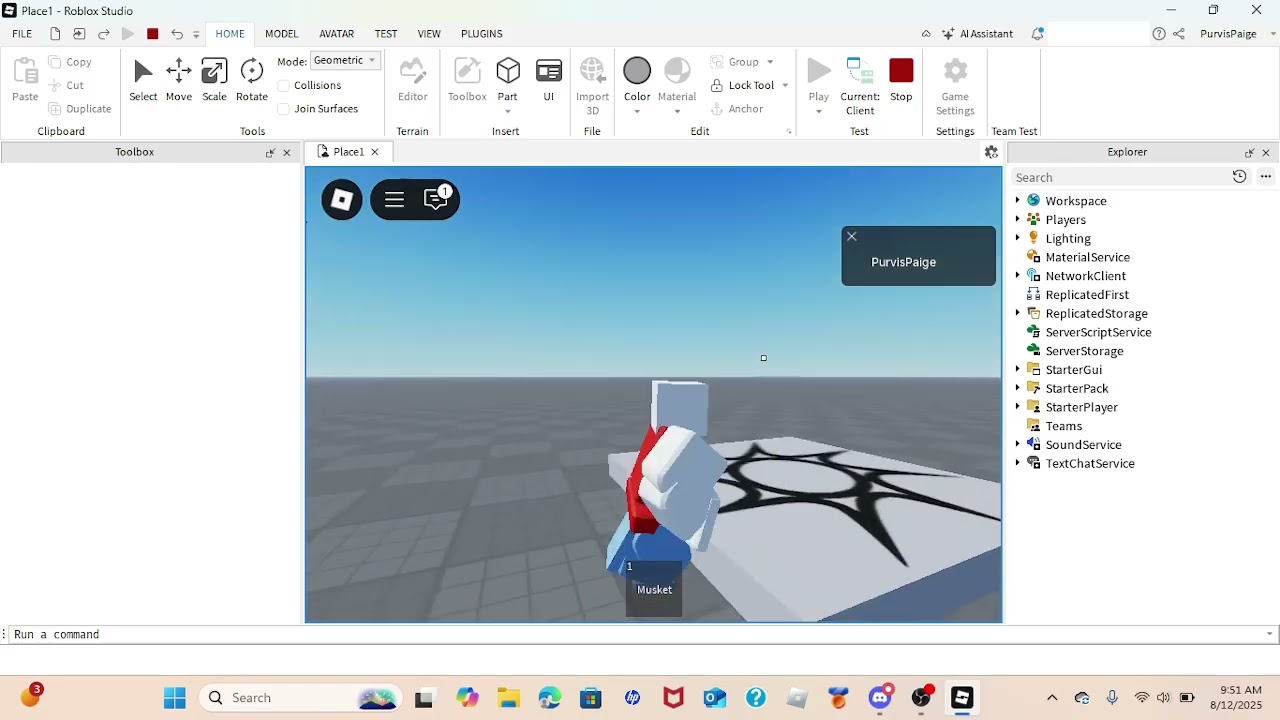
Task: Select the Musket hotbar slot
Action: (654, 588)
